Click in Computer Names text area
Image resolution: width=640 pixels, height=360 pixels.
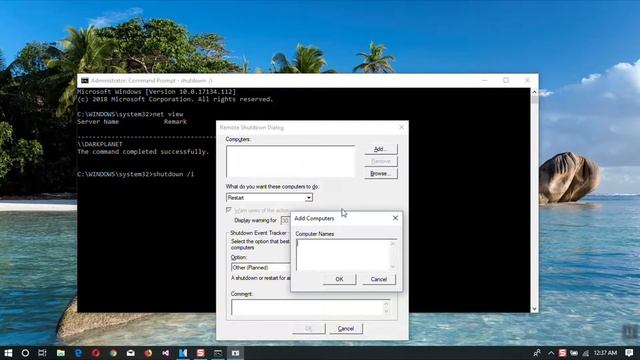coord(346,255)
